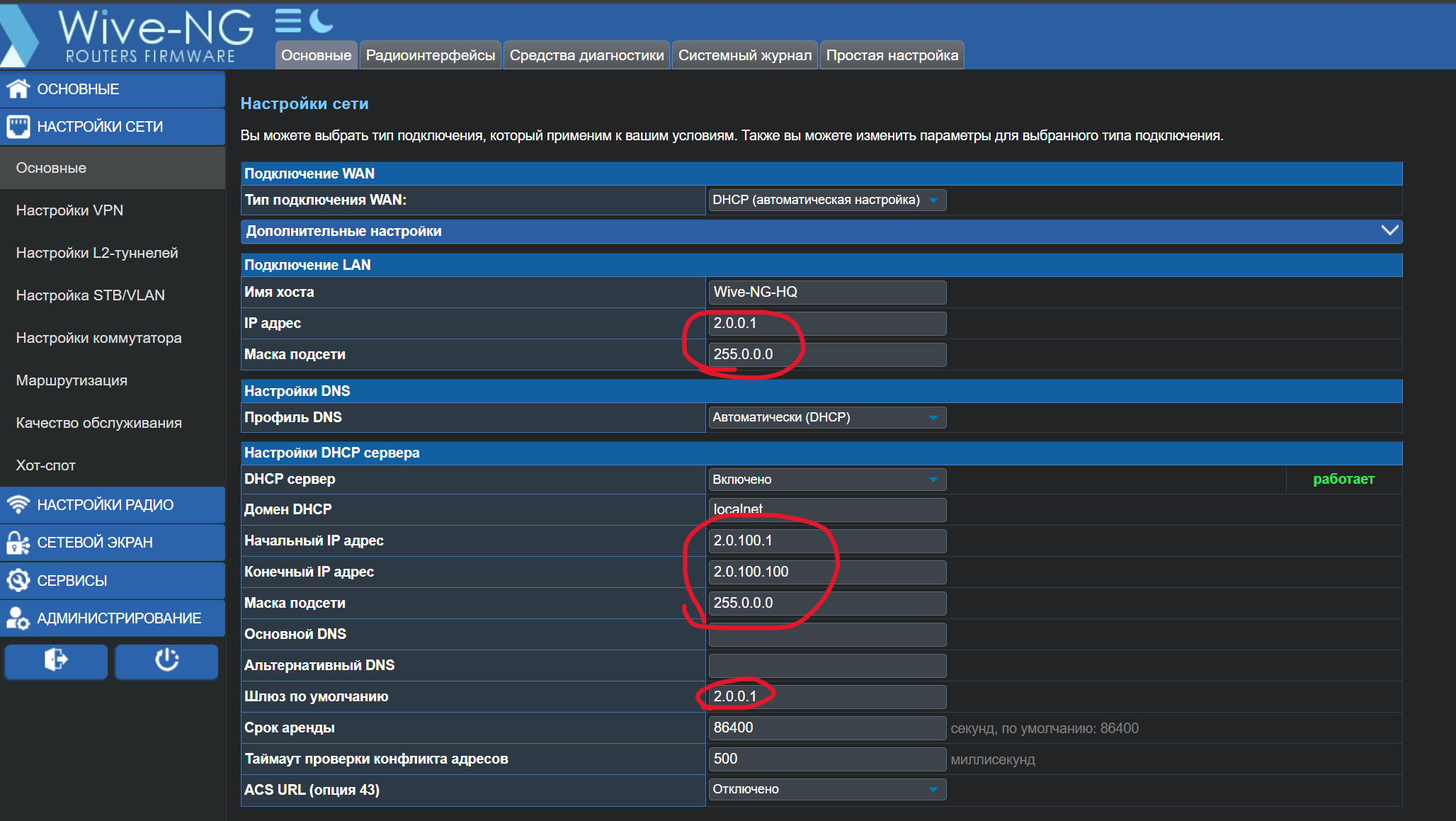Click the user-gear icon of АДМИНИСТРИРОВАНИЕ
1456x821 pixels.
pyautogui.click(x=18, y=618)
